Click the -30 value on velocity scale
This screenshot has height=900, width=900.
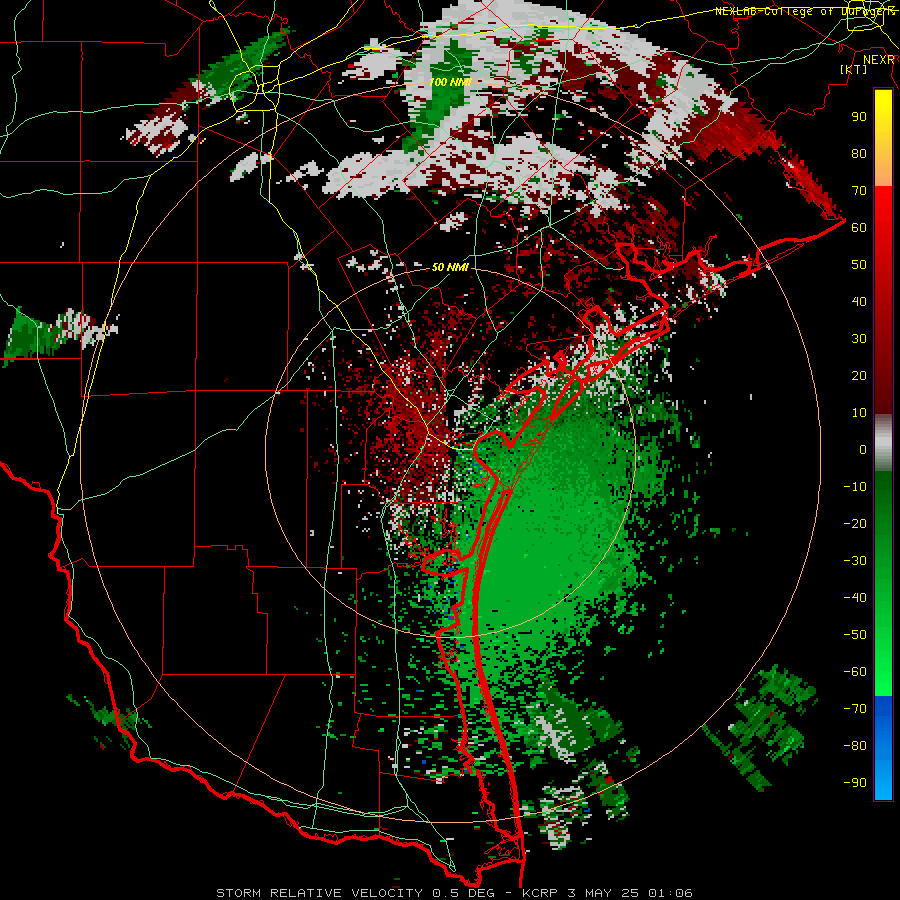(855, 561)
